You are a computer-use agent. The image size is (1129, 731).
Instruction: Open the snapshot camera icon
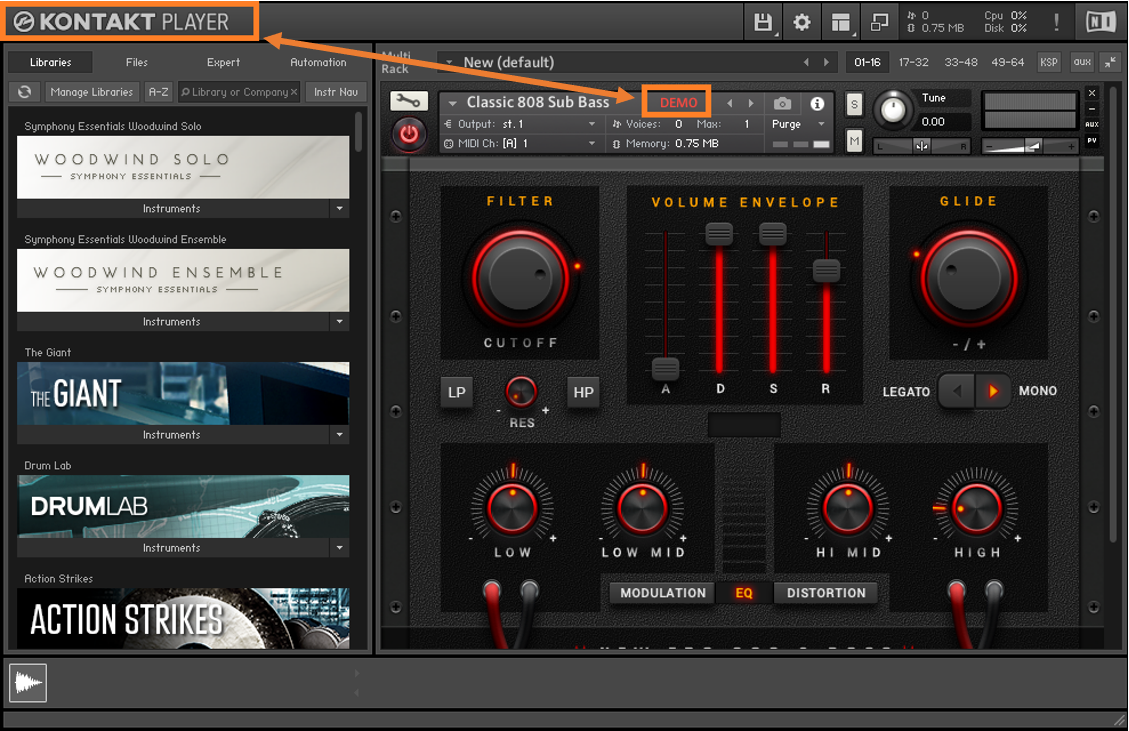[782, 104]
